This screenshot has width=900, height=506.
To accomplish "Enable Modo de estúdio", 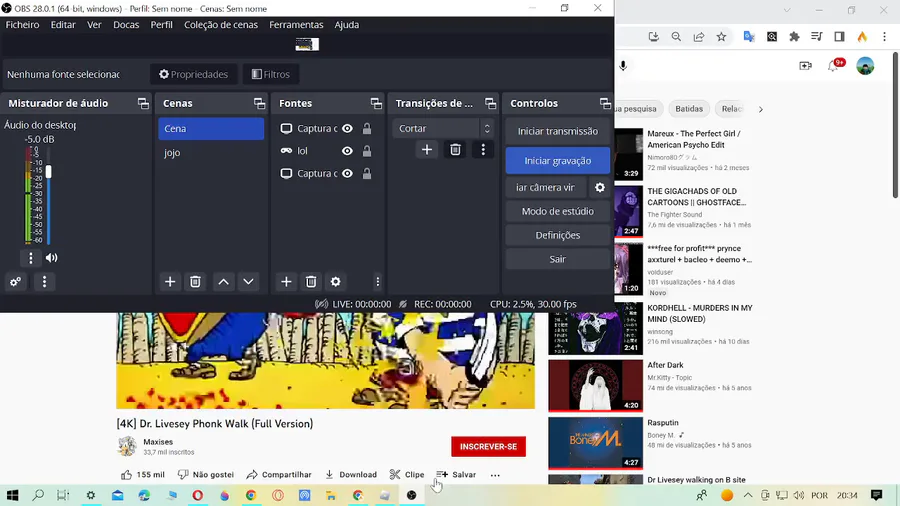I will point(557,211).
